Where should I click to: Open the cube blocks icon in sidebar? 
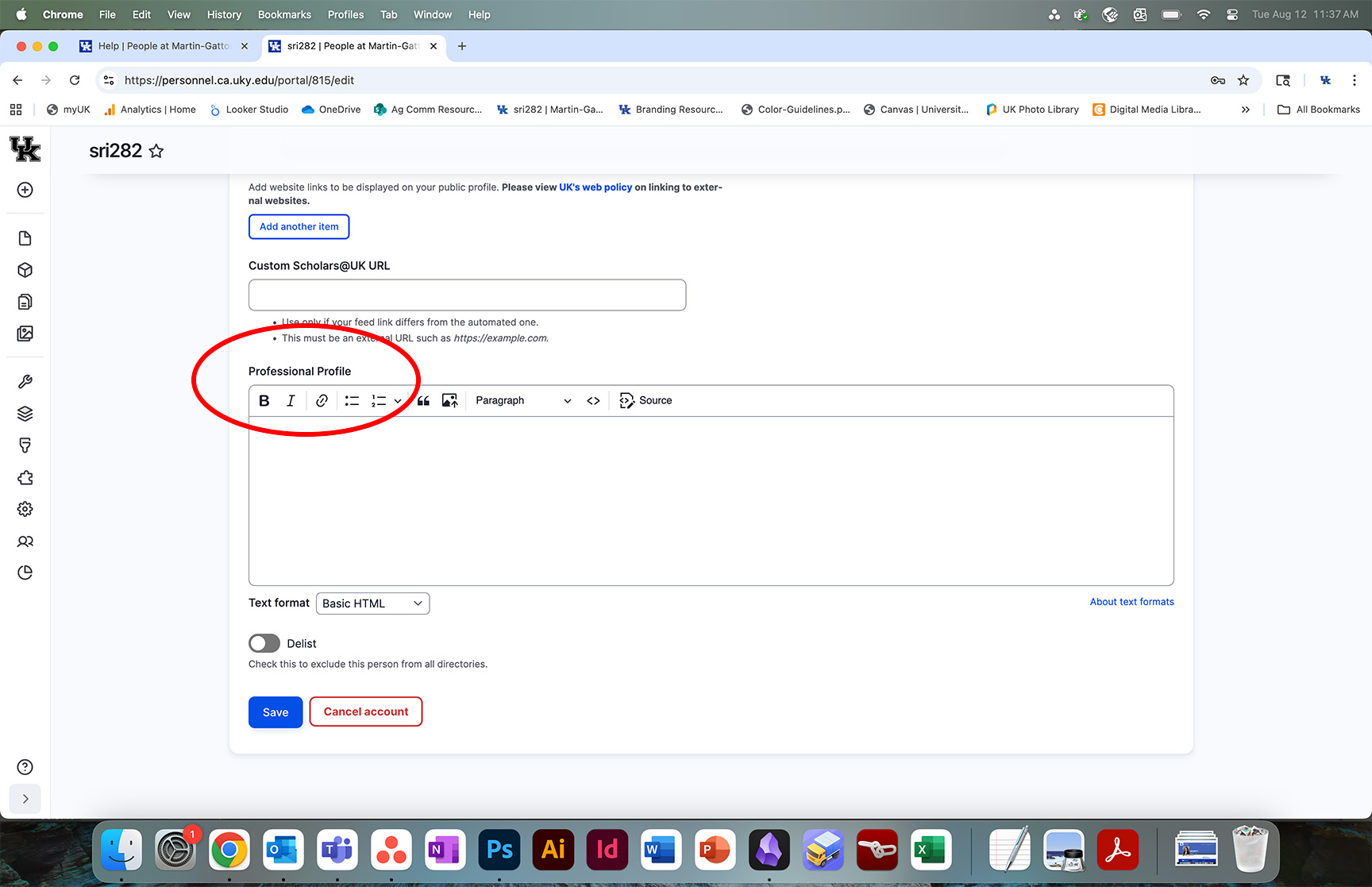[25, 270]
